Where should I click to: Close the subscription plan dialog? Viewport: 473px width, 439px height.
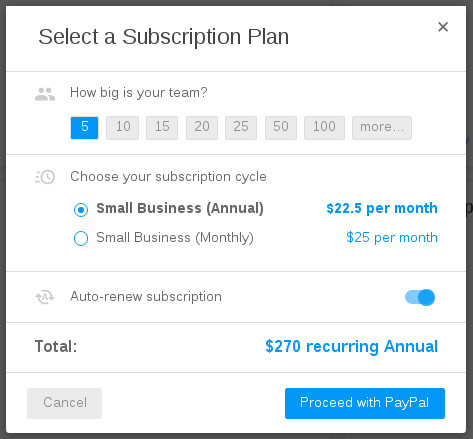(x=443, y=27)
